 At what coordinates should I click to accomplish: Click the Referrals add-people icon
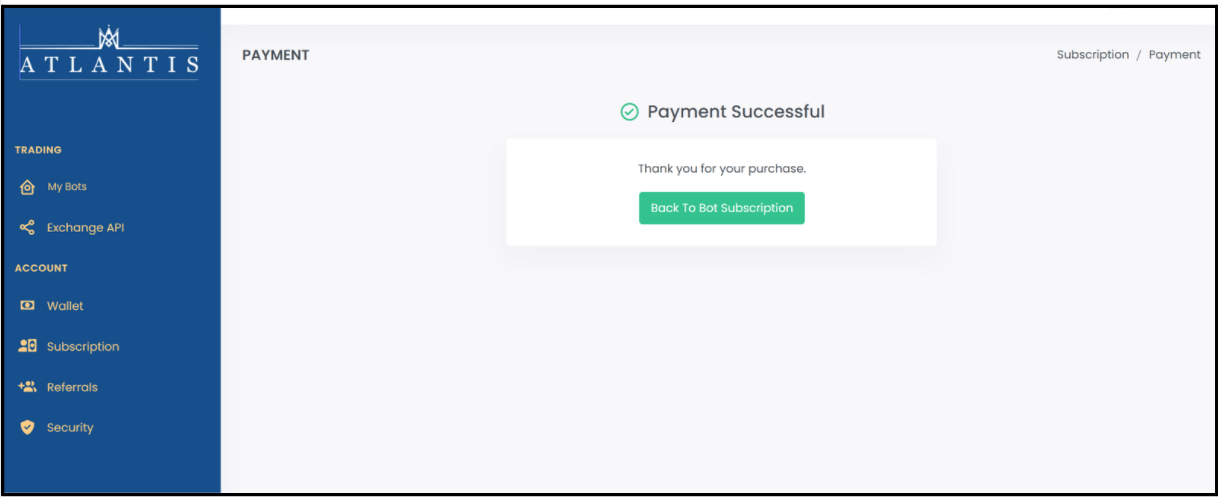[x=28, y=387]
